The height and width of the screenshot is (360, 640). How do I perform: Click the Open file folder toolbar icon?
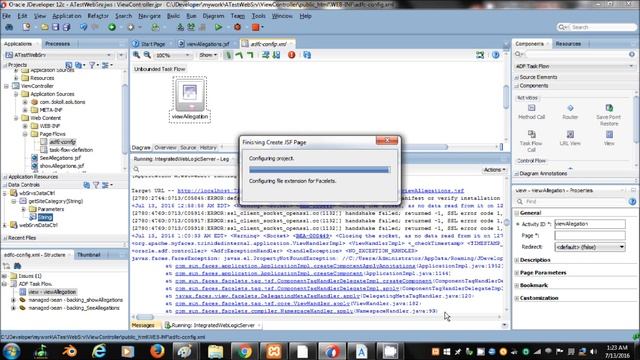44,27
